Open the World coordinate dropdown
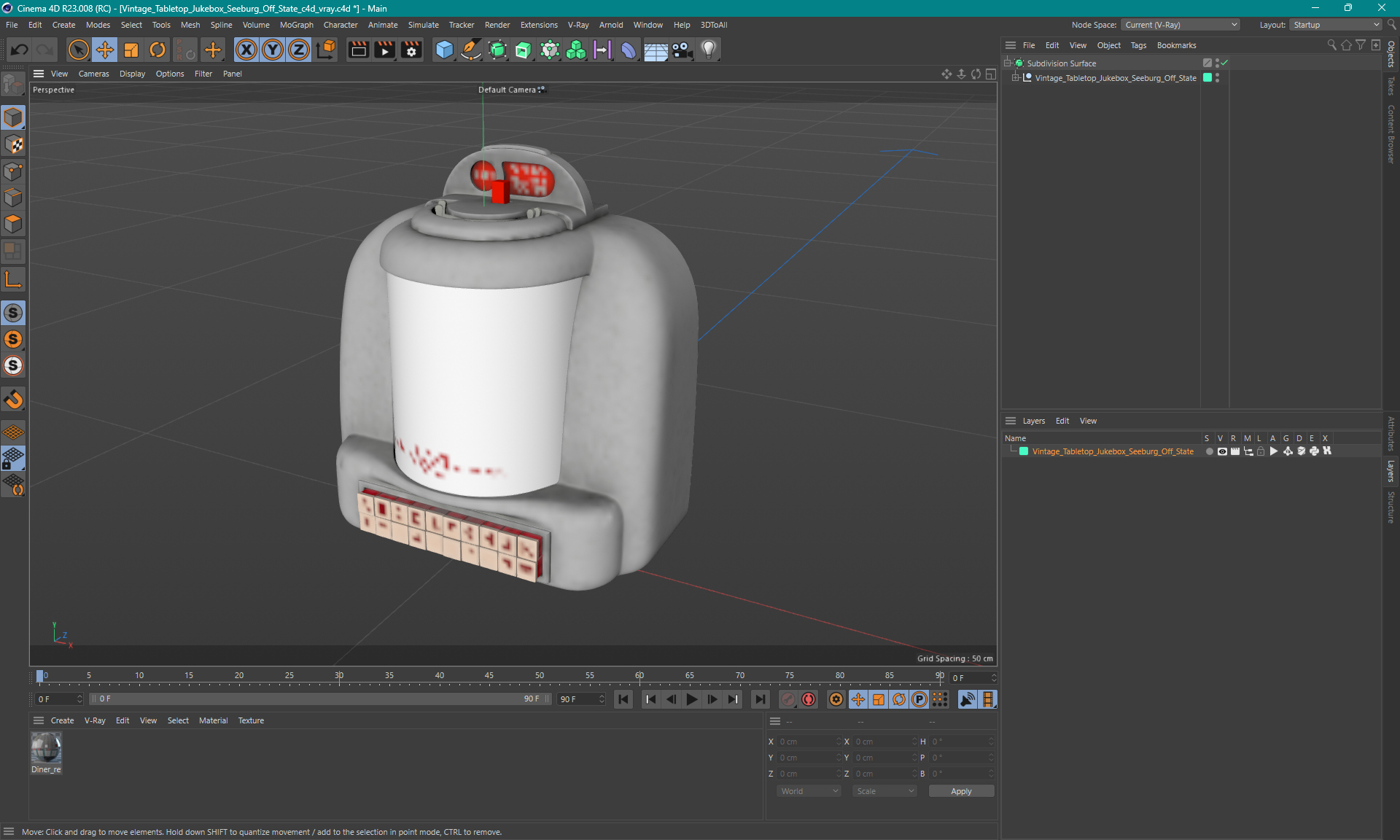This screenshot has height=840, width=1400. (809, 791)
